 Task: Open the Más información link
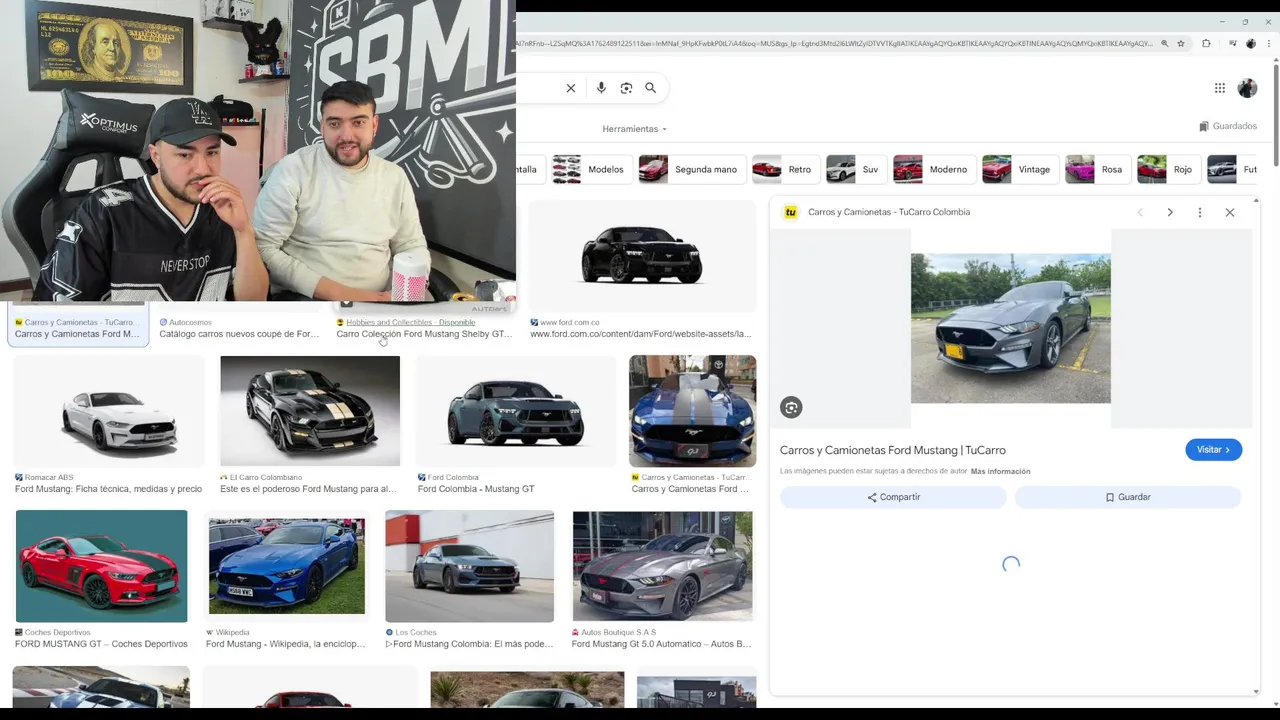[1000, 471]
